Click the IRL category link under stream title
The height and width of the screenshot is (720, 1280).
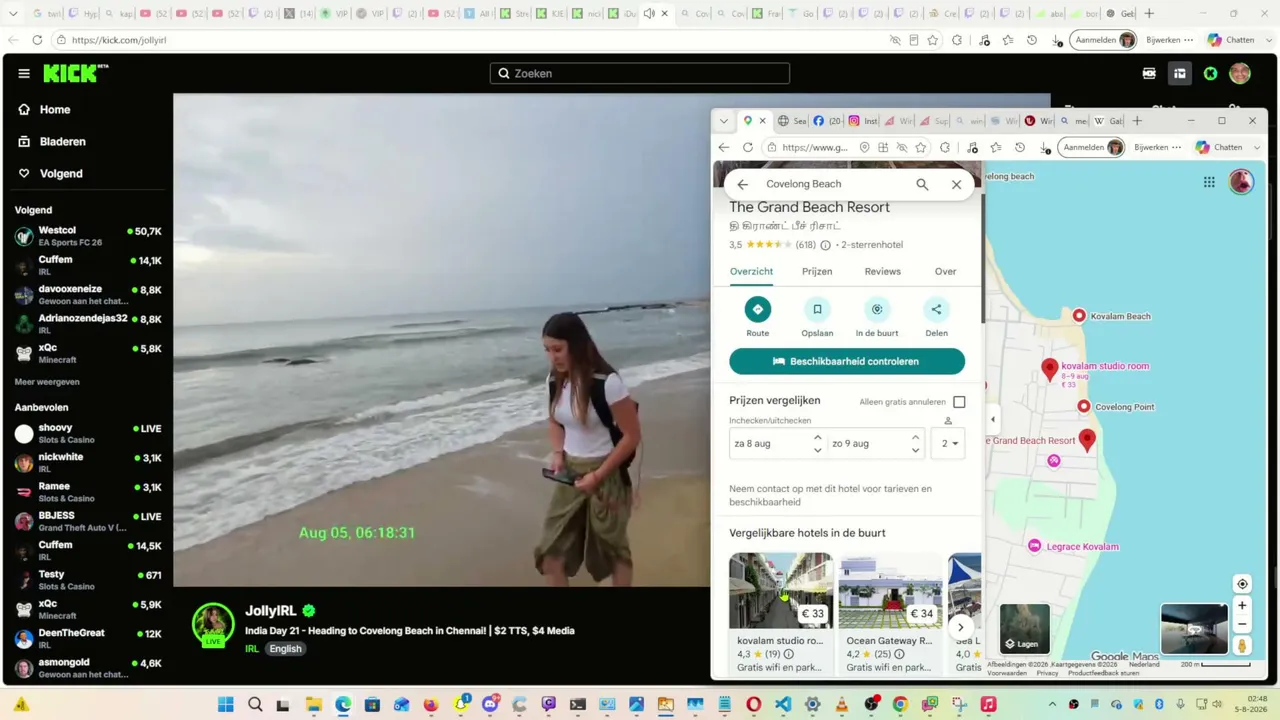coord(252,649)
